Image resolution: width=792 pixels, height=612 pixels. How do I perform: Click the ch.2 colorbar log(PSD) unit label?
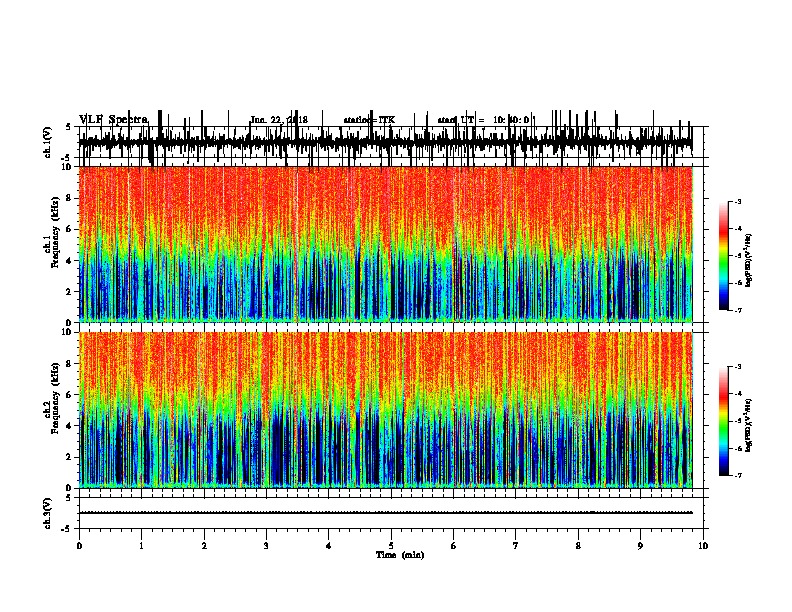click(x=749, y=426)
